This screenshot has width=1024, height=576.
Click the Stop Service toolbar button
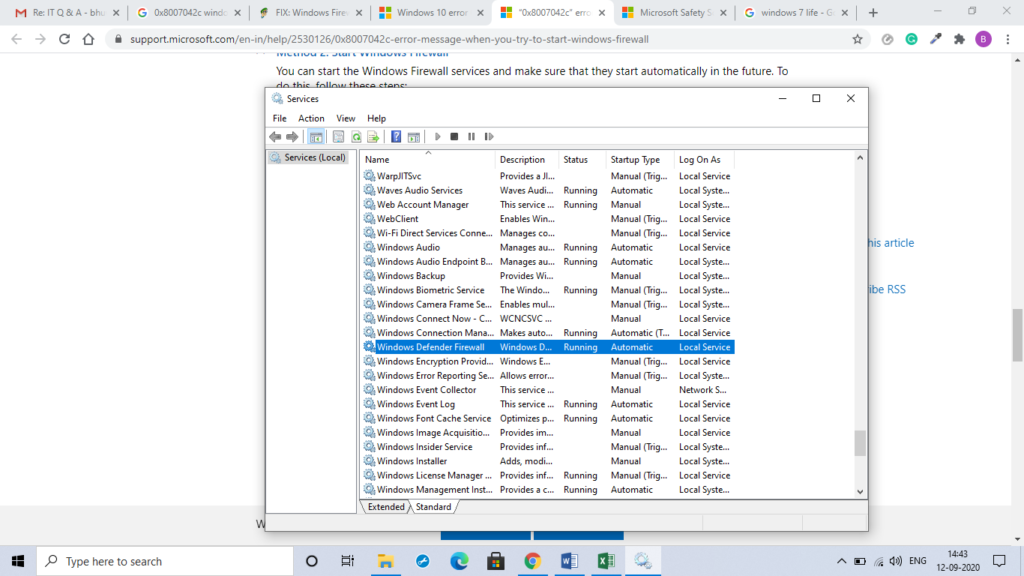(454, 137)
